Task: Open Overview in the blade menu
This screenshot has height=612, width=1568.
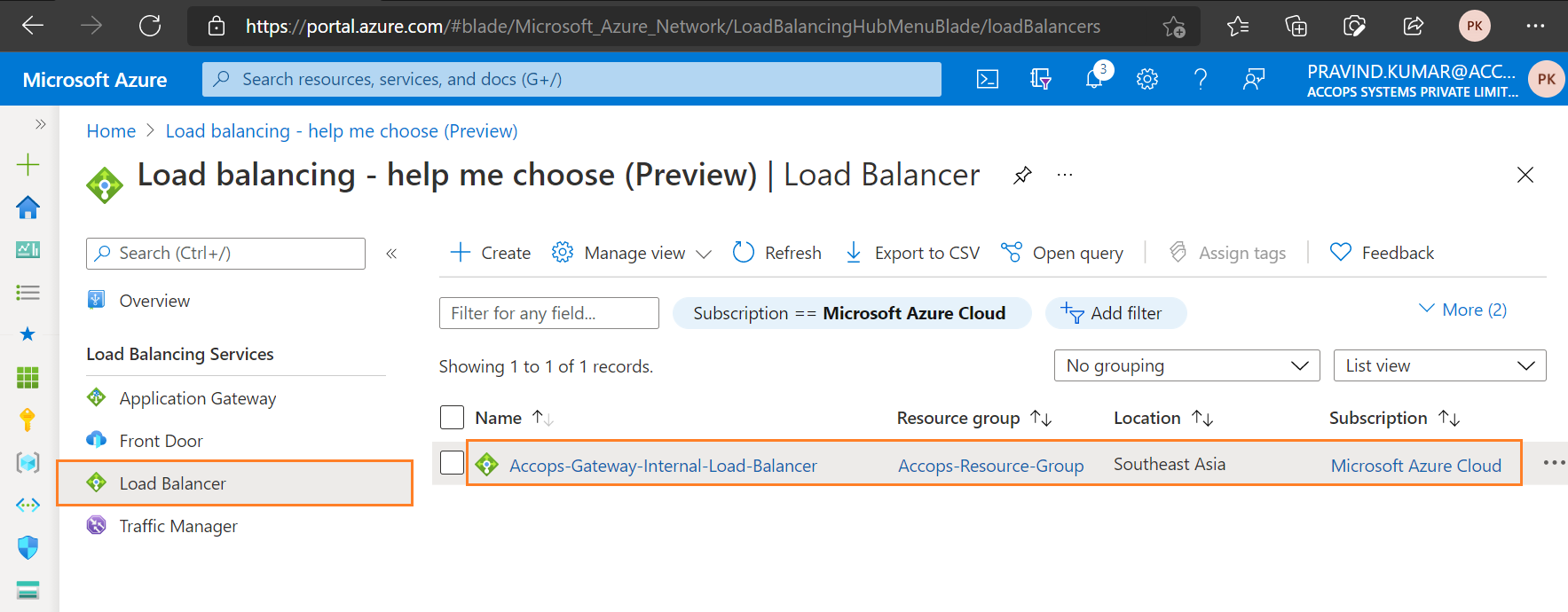Action: [154, 301]
